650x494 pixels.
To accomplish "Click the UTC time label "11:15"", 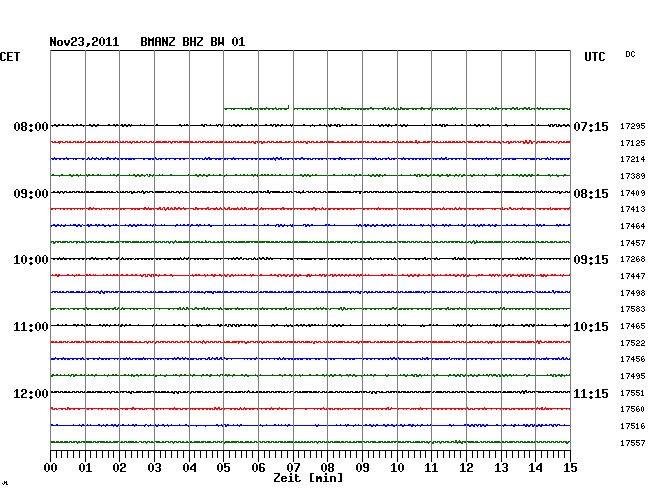I will [x=591, y=393].
